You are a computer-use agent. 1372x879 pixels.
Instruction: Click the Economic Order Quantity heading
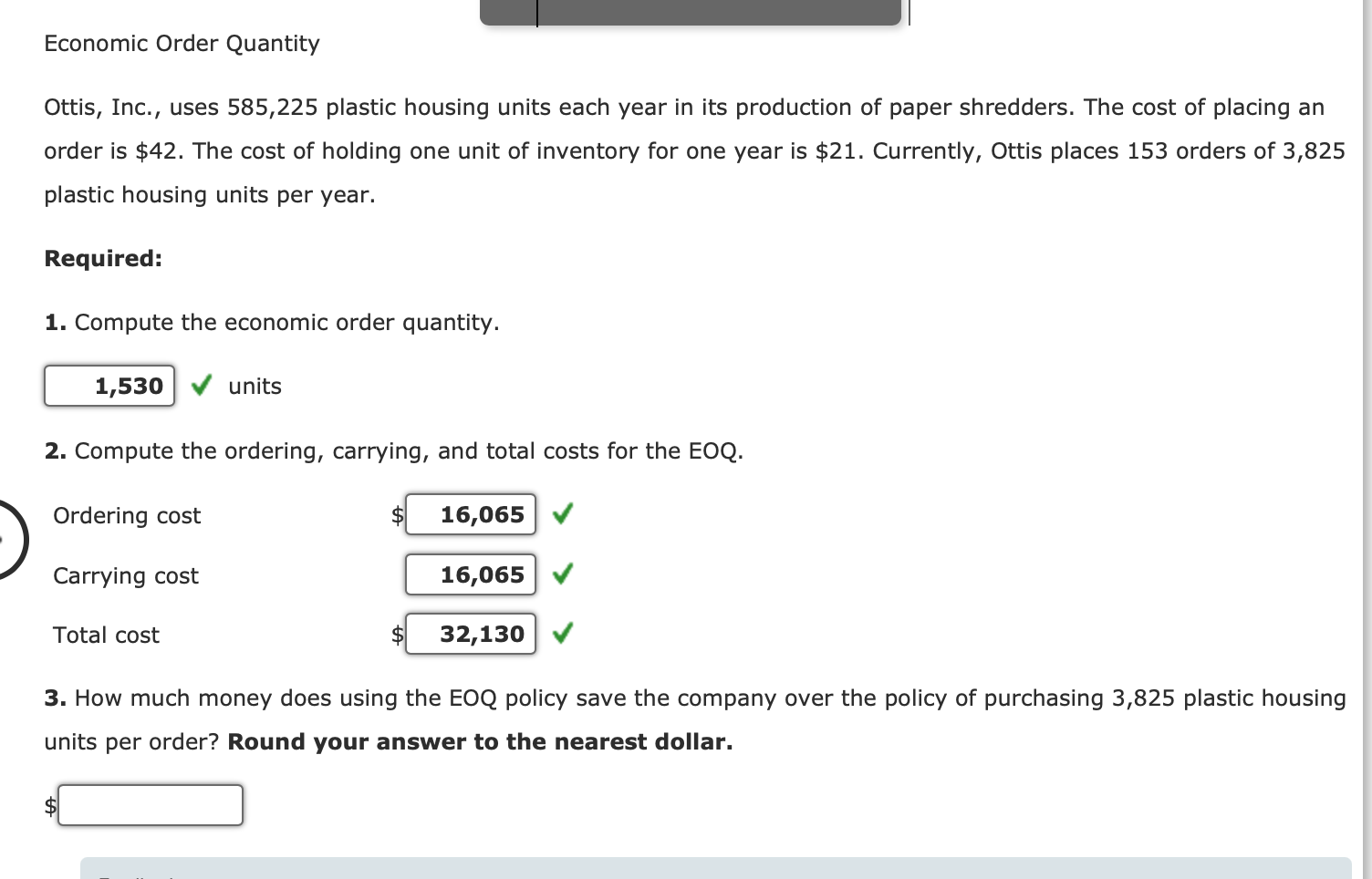coord(182,43)
